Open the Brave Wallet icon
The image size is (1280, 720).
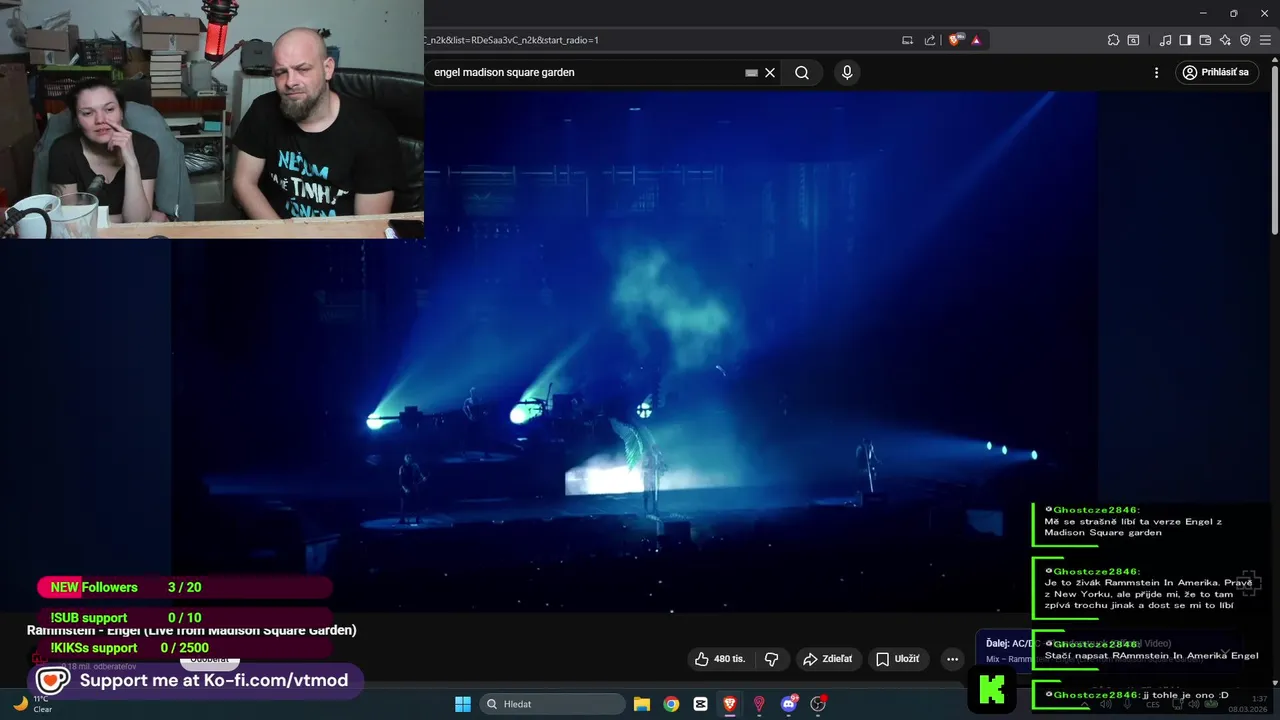(x=1205, y=40)
